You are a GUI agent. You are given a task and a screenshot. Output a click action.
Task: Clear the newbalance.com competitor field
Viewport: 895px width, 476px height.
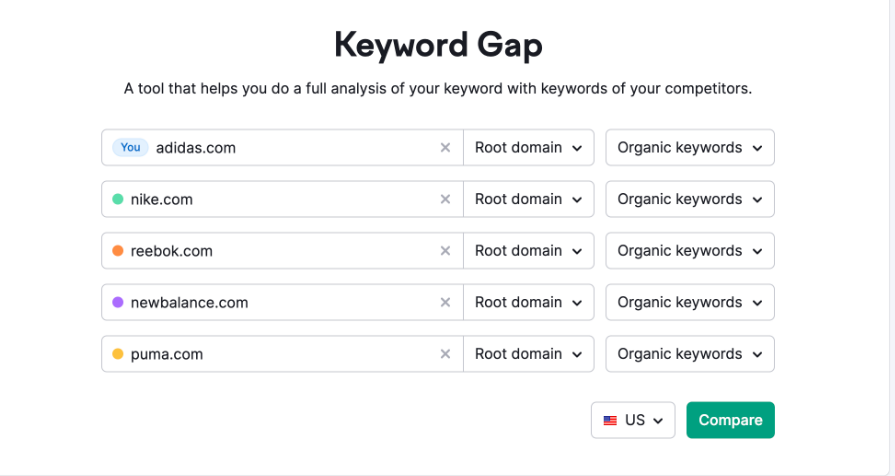click(445, 302)
